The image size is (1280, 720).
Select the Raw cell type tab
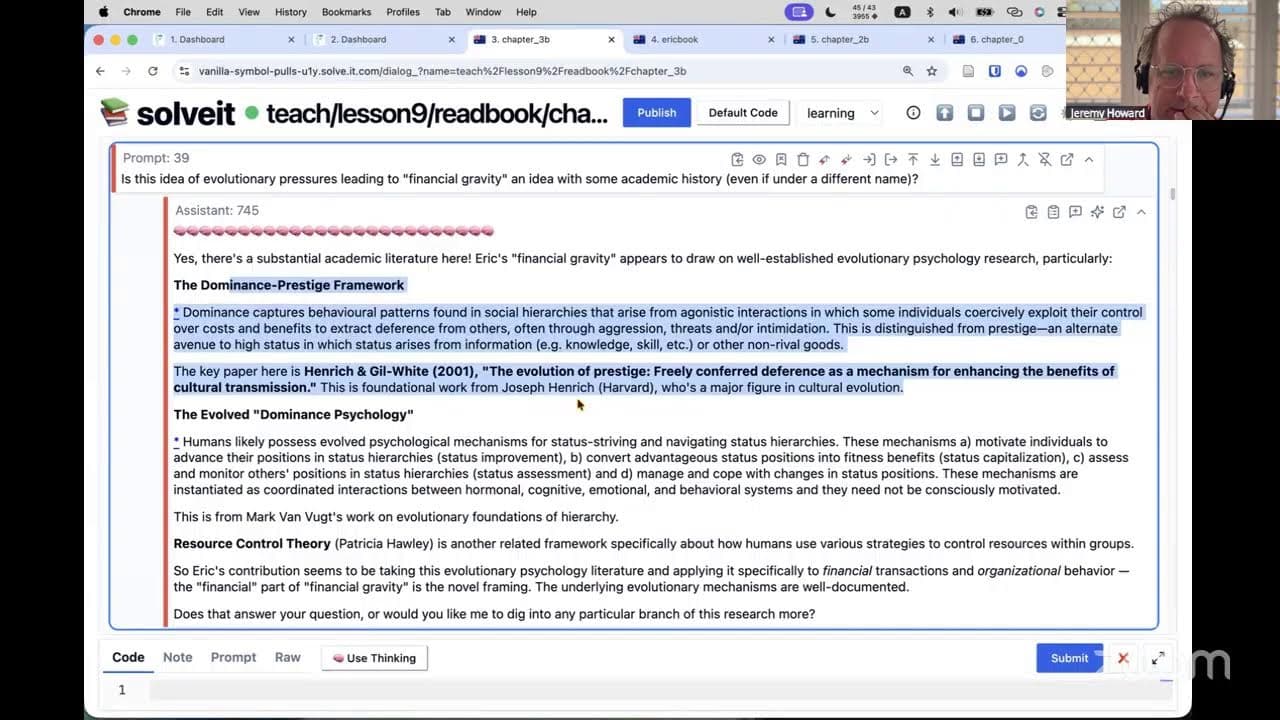288,657
